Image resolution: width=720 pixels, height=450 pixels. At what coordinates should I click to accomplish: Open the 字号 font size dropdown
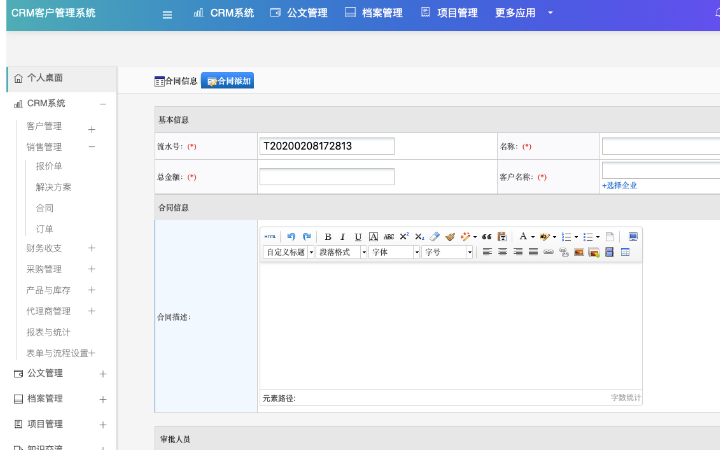(447, 252)
